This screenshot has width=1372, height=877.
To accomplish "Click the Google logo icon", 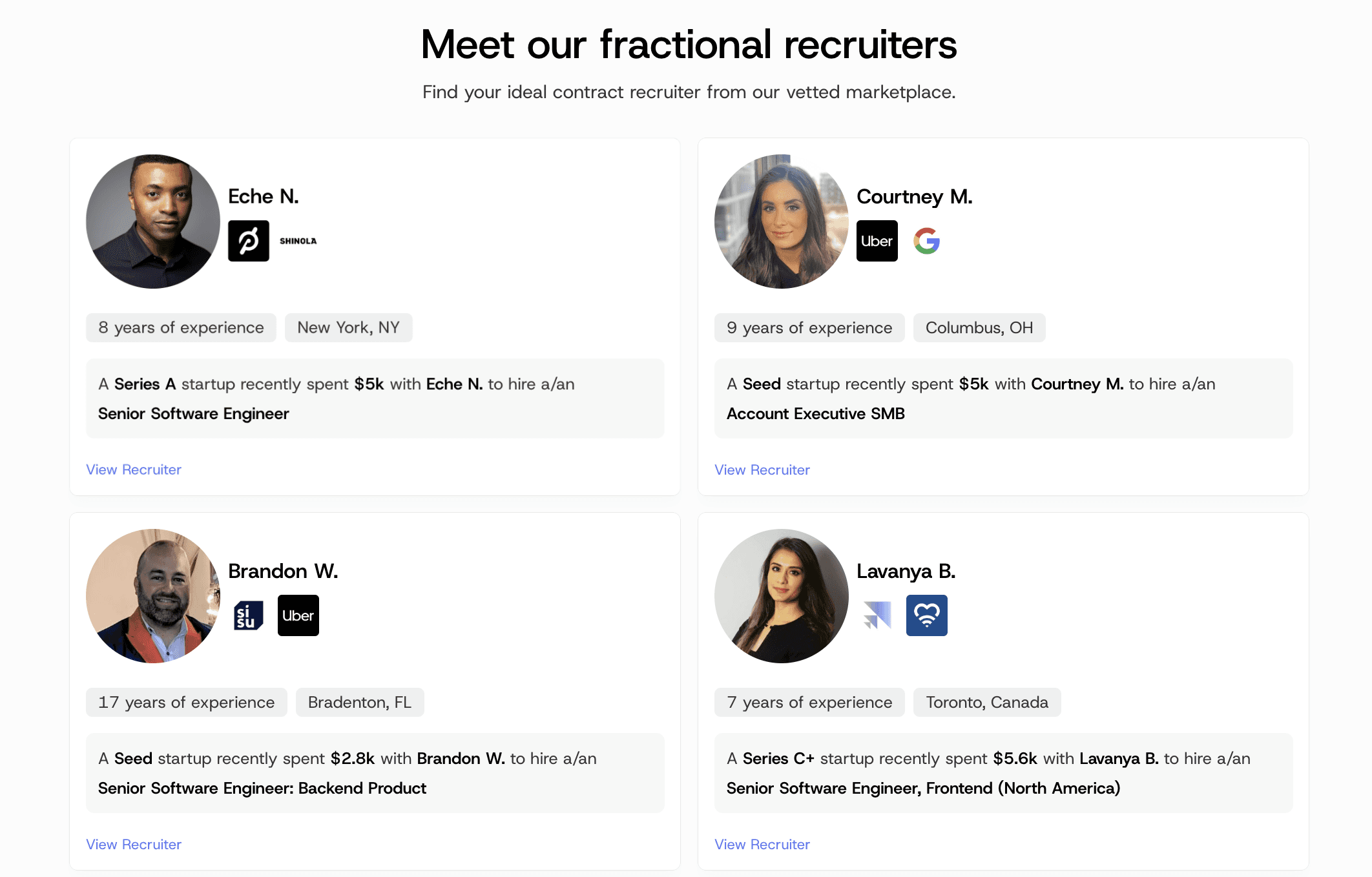I will click(x=926, y=241).
